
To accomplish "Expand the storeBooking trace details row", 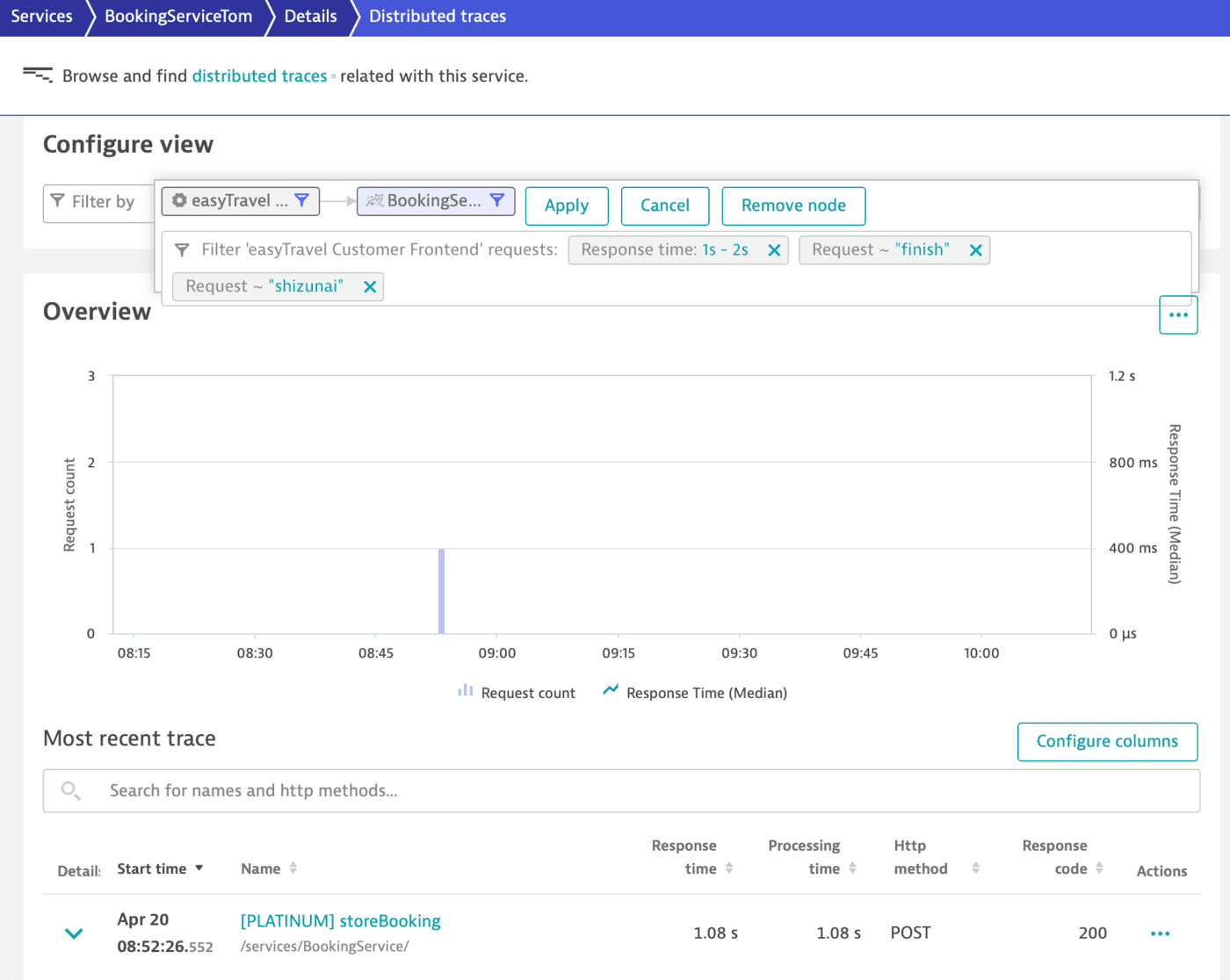I will point(74,933).
